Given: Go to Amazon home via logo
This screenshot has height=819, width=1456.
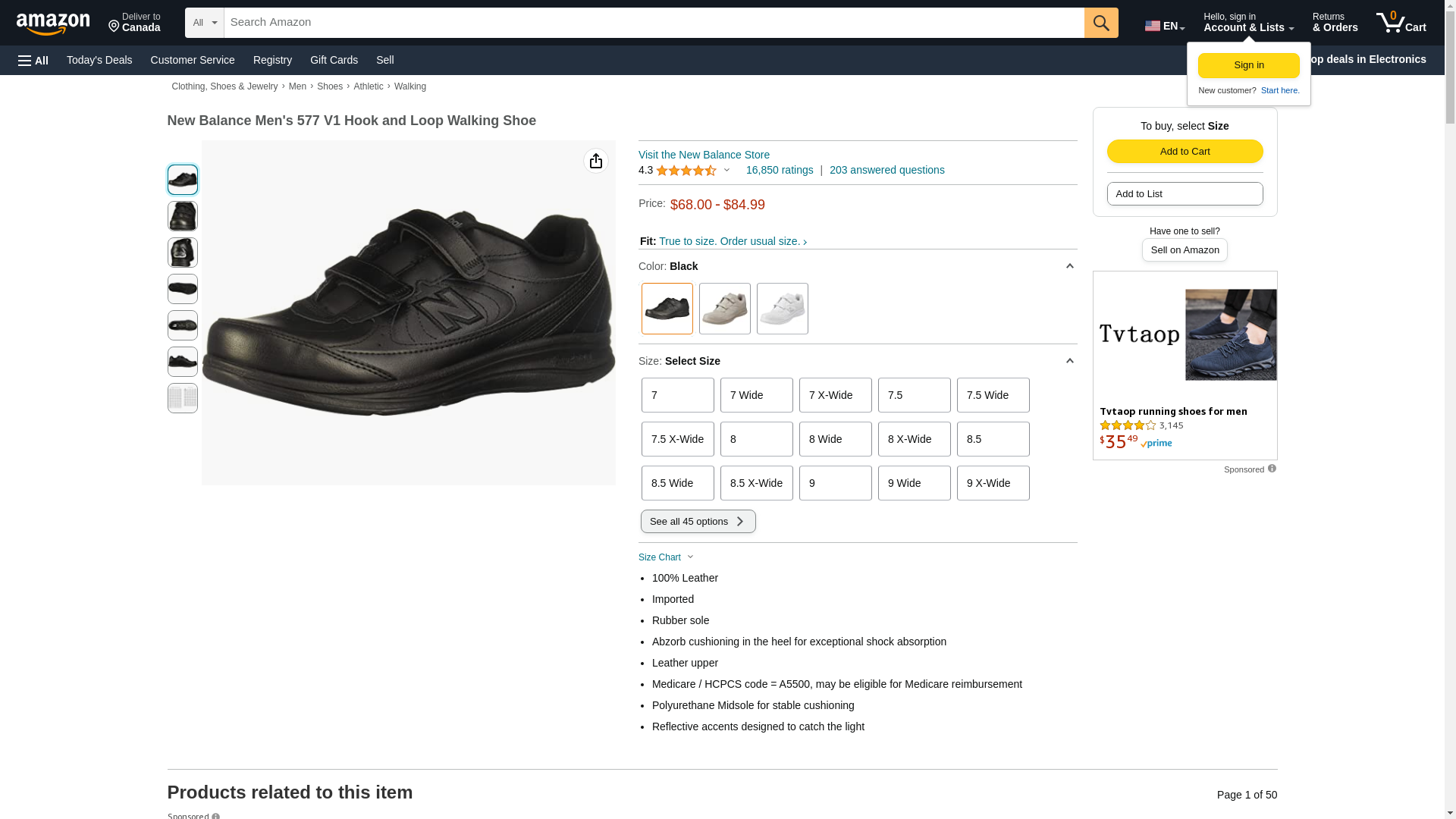Looking at the screenshot, I should click(53, 24).
